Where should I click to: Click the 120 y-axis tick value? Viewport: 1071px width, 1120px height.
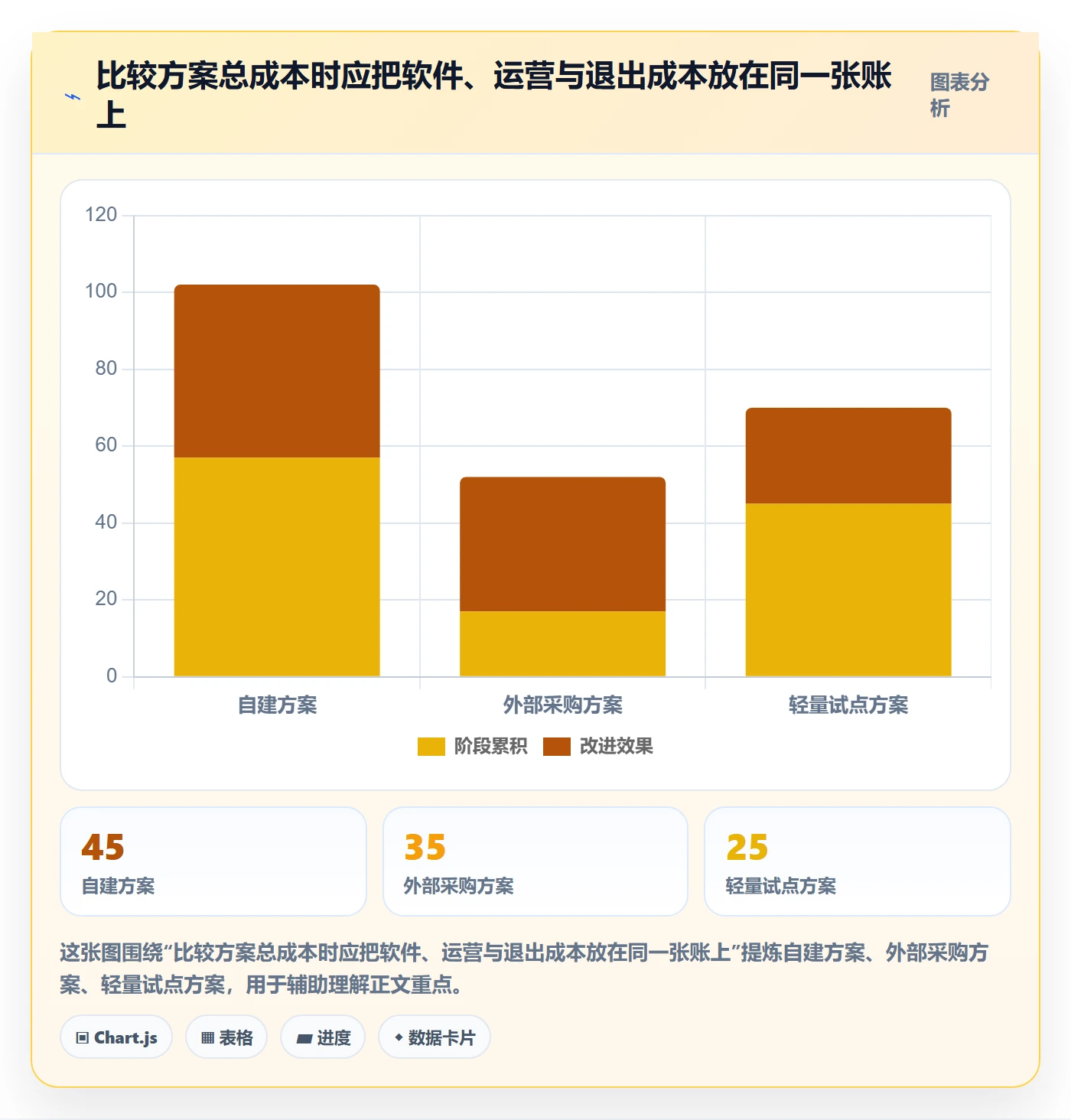click(x=101, y=214)
